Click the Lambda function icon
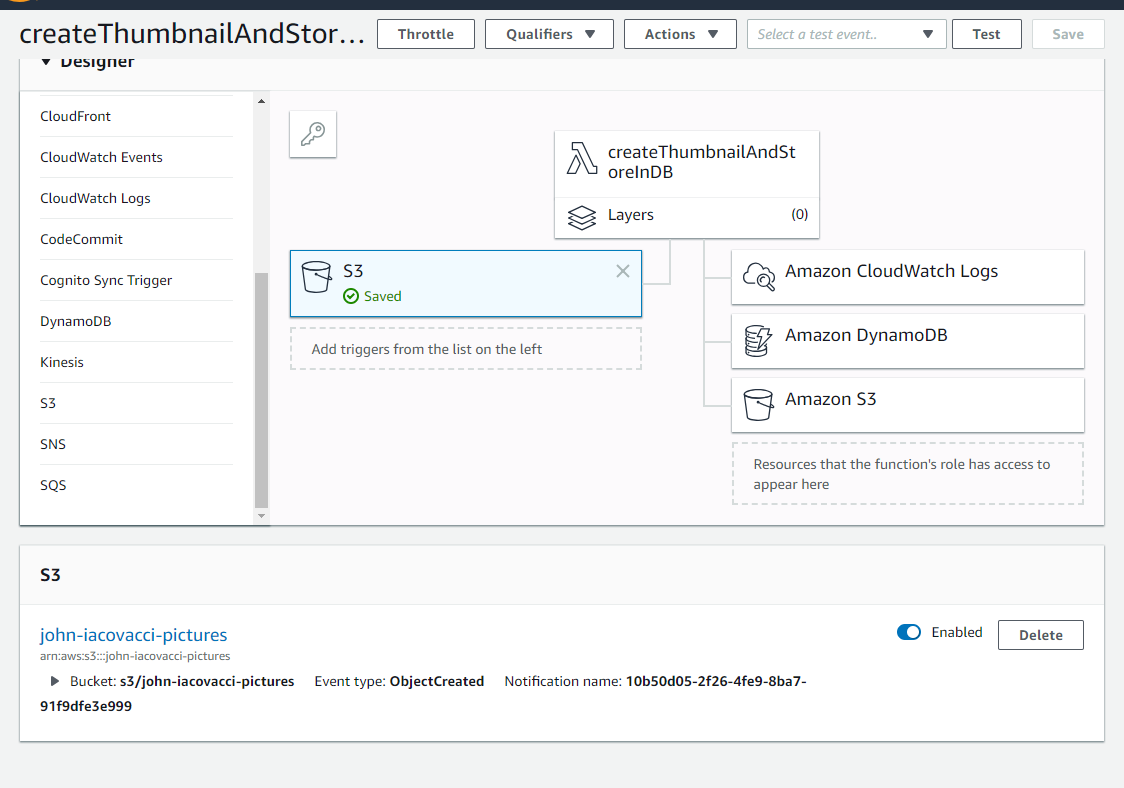The image size is (1124, 788). (x=581, y=158)
